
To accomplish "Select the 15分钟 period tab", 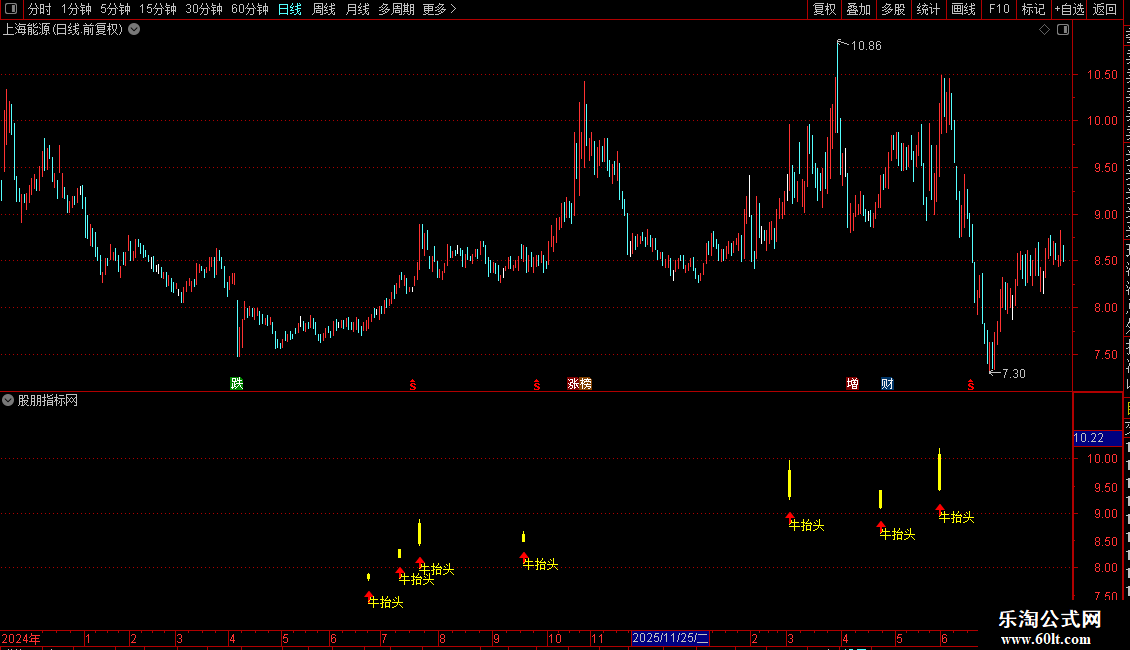I will pyautogui.click(x=158, y=9).
